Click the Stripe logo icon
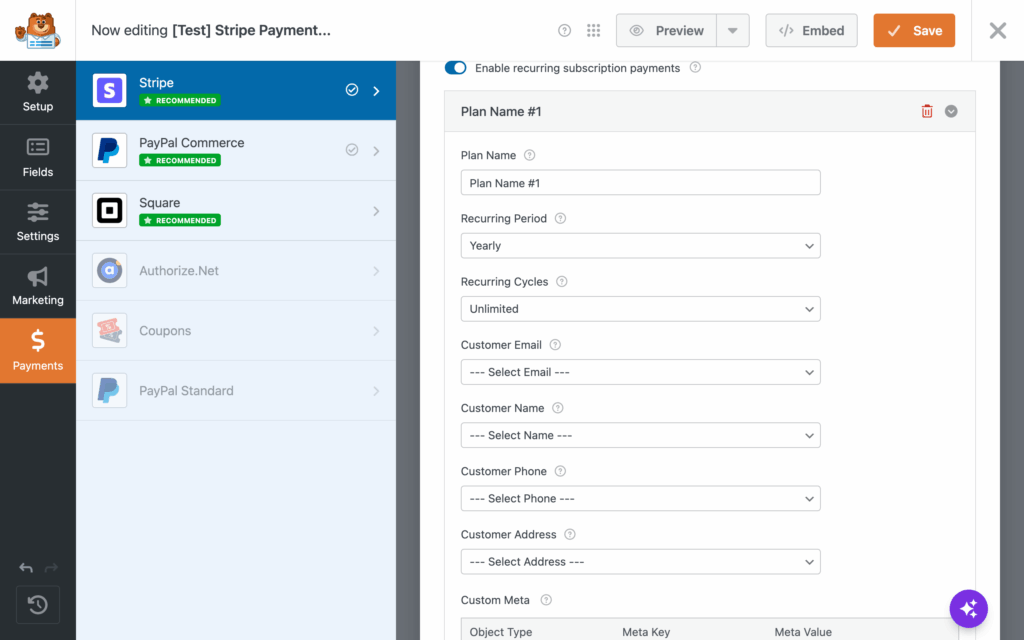Image resolution: width=1024 pixels, height=640 pixels. tap(110, 91)
